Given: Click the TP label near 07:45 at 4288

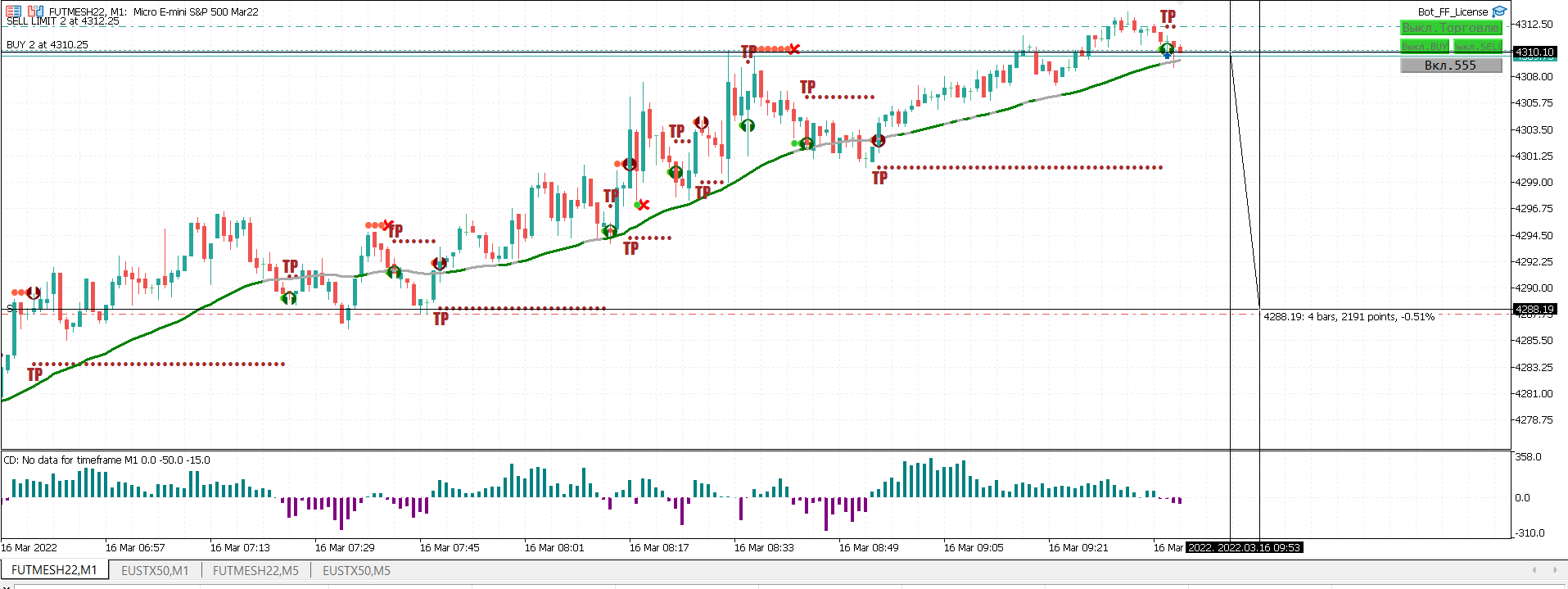Looking at the screenshot, I should pos(441,319).
